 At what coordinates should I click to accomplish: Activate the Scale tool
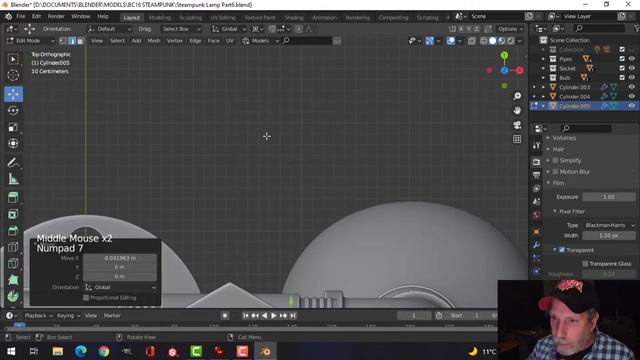(x=13, y=127)
